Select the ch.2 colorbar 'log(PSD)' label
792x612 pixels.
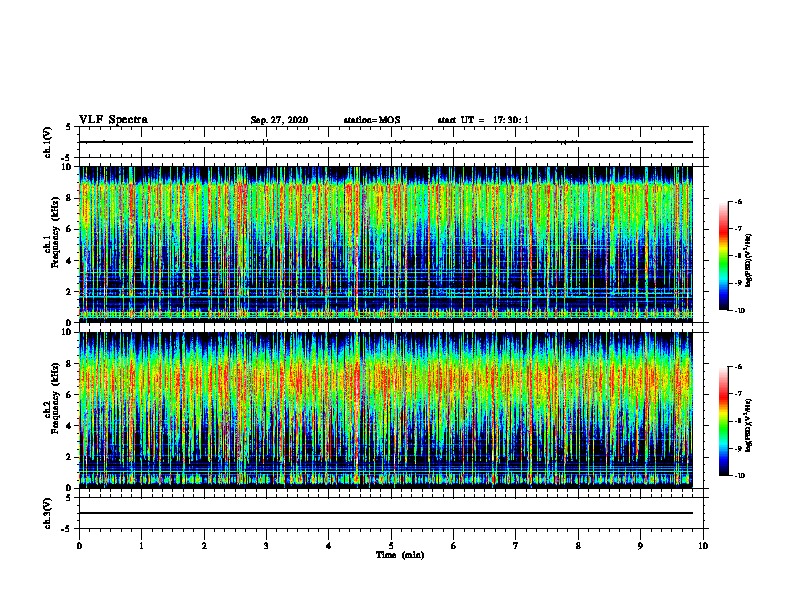748,425
